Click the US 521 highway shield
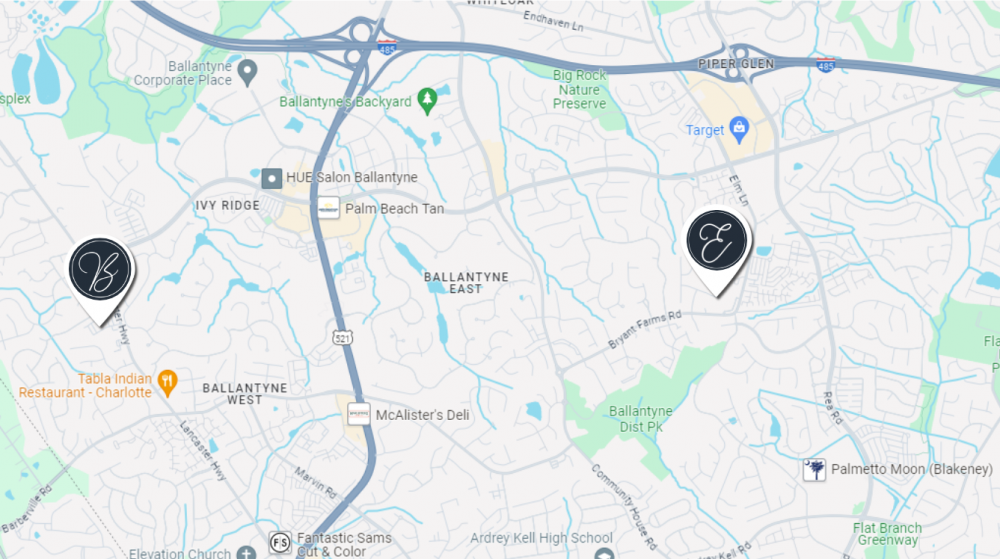 (342, 338)
